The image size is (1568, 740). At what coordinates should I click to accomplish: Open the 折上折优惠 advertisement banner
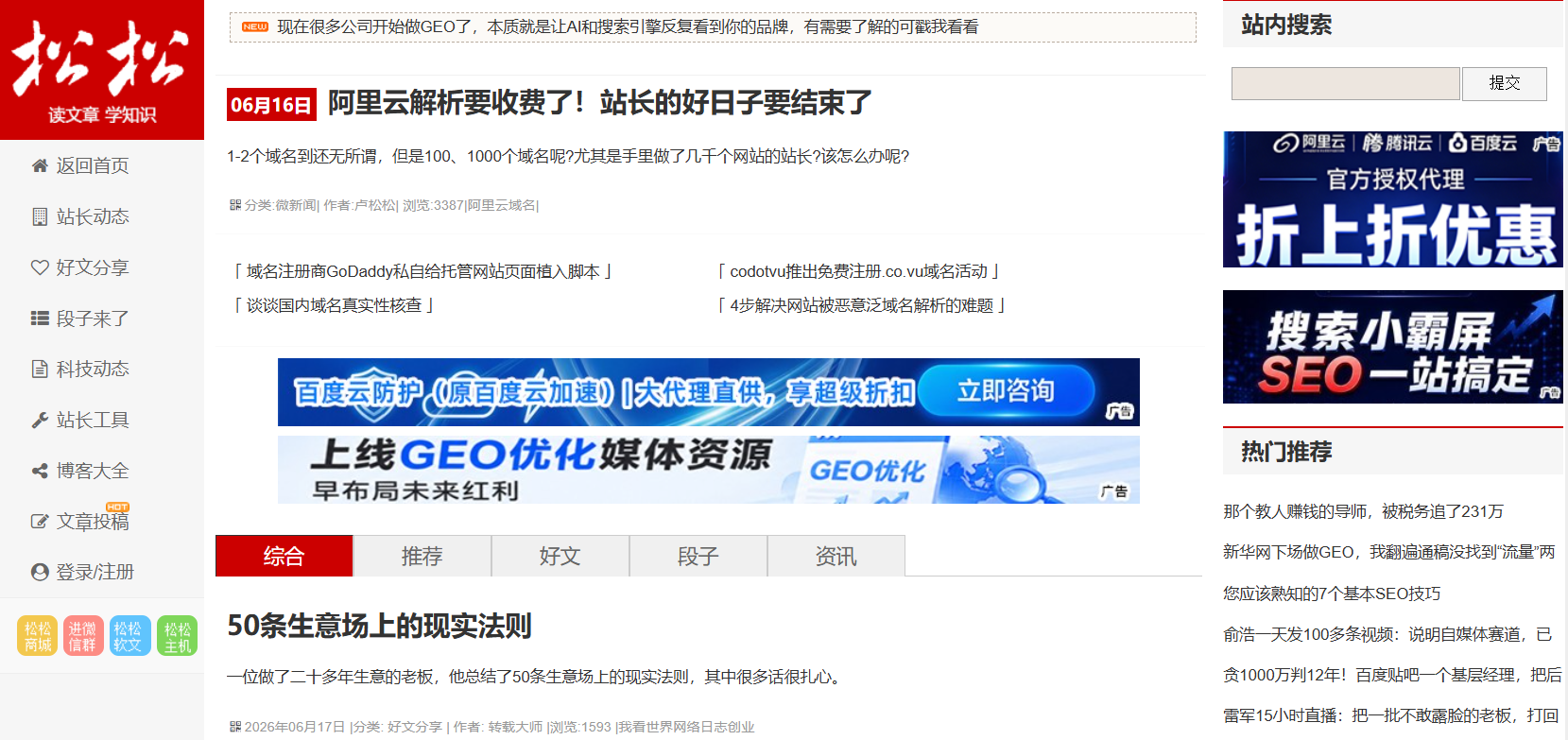click(x=1393, y=199)
